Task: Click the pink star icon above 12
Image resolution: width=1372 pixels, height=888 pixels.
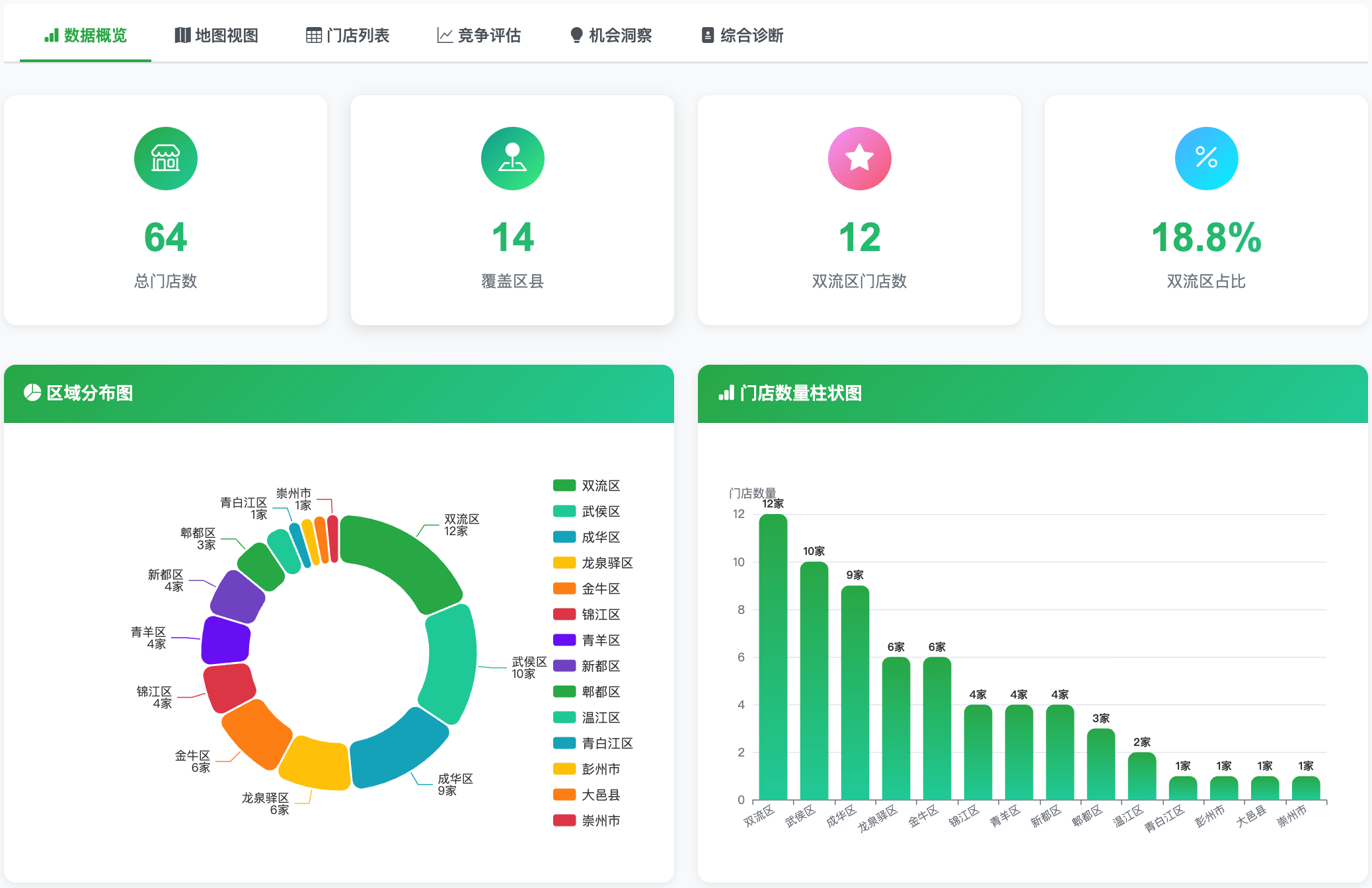Action: 860,159
